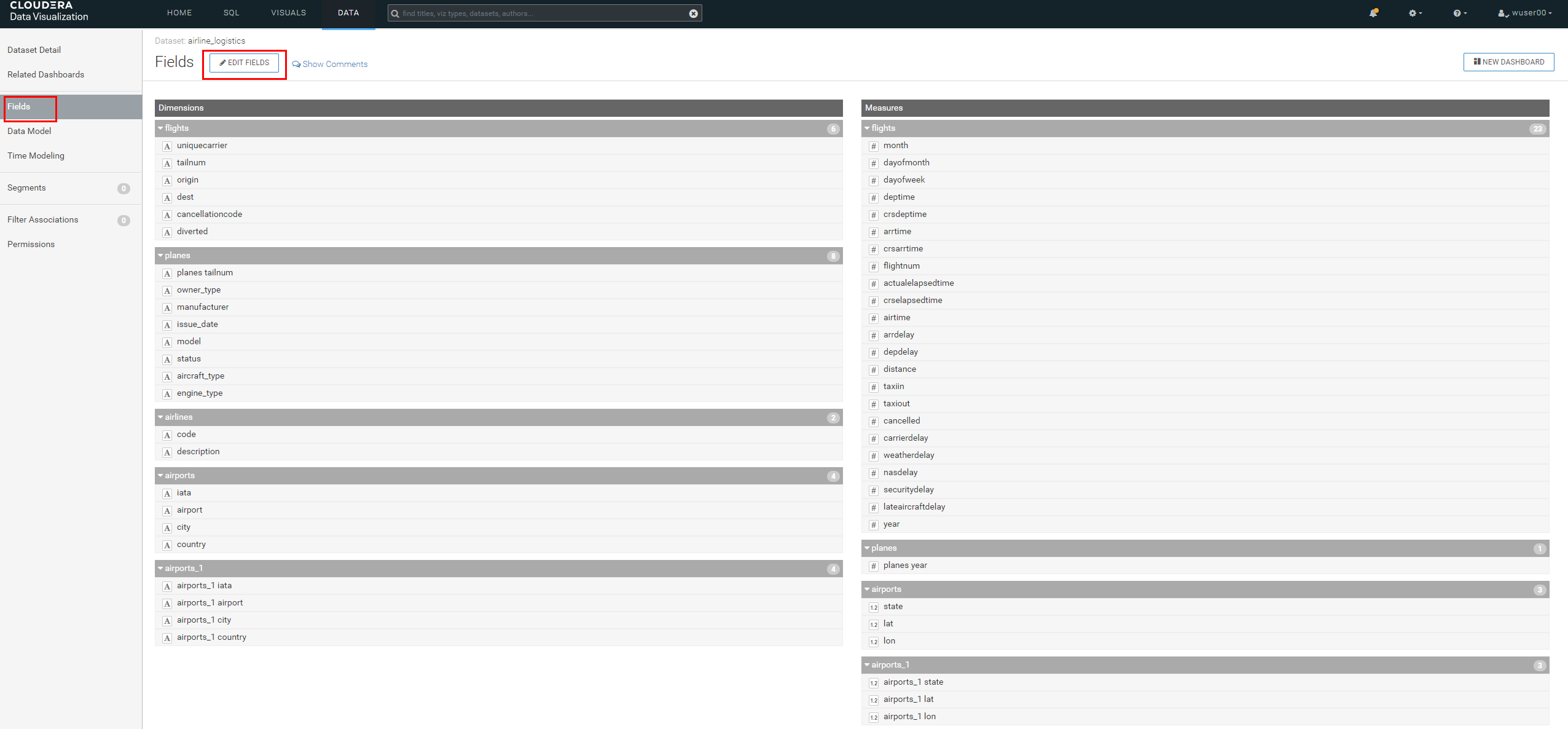The height and width of the screenshot is (729, 1568).
Task: Collapse the flights group under Dimensions
Action: [x=161, y=128]
